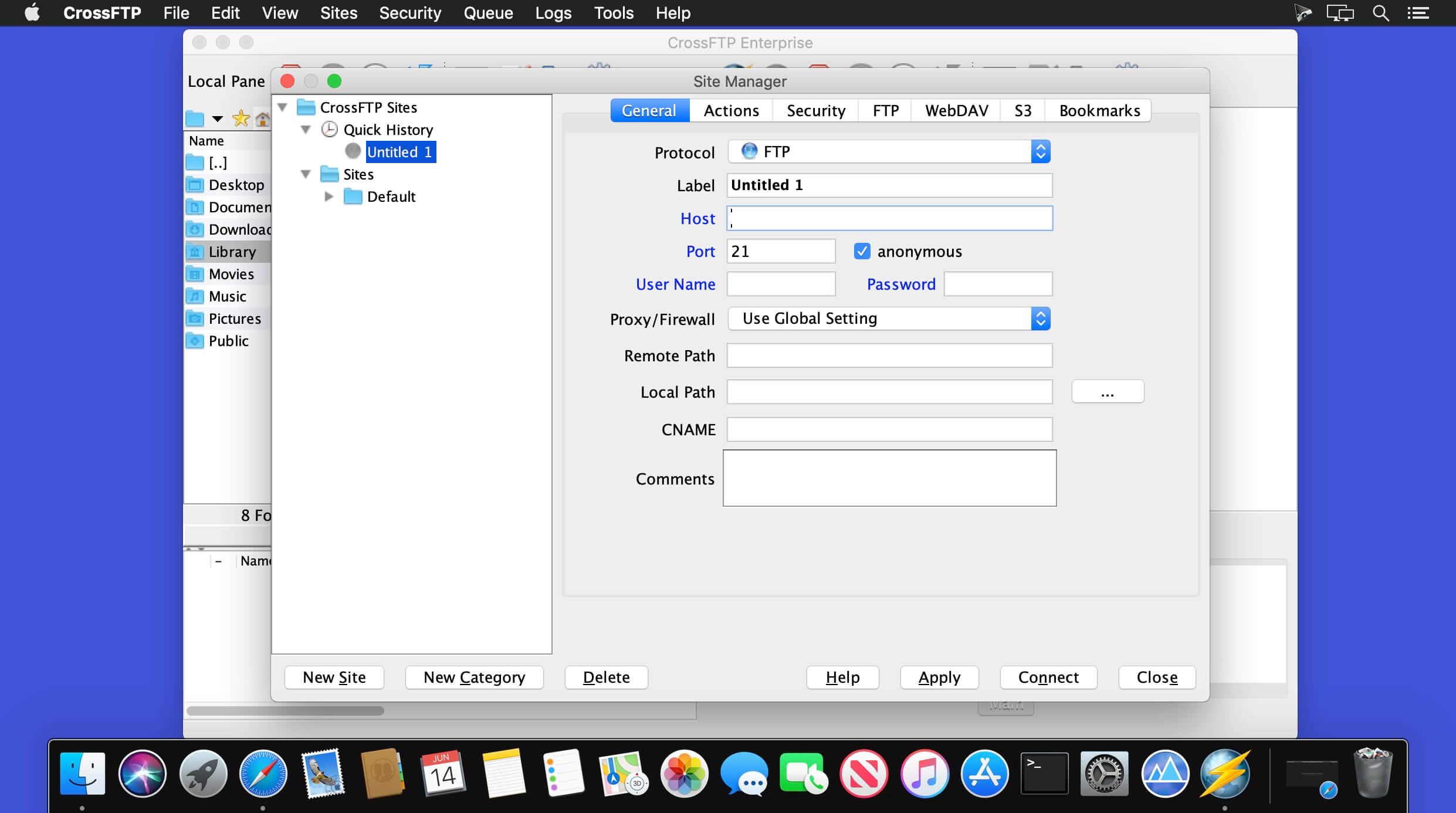The width and height of the screenshot is (1456, 813).
Task: Switch to the Security tab in Site Manager
Action: coord(815,111)
